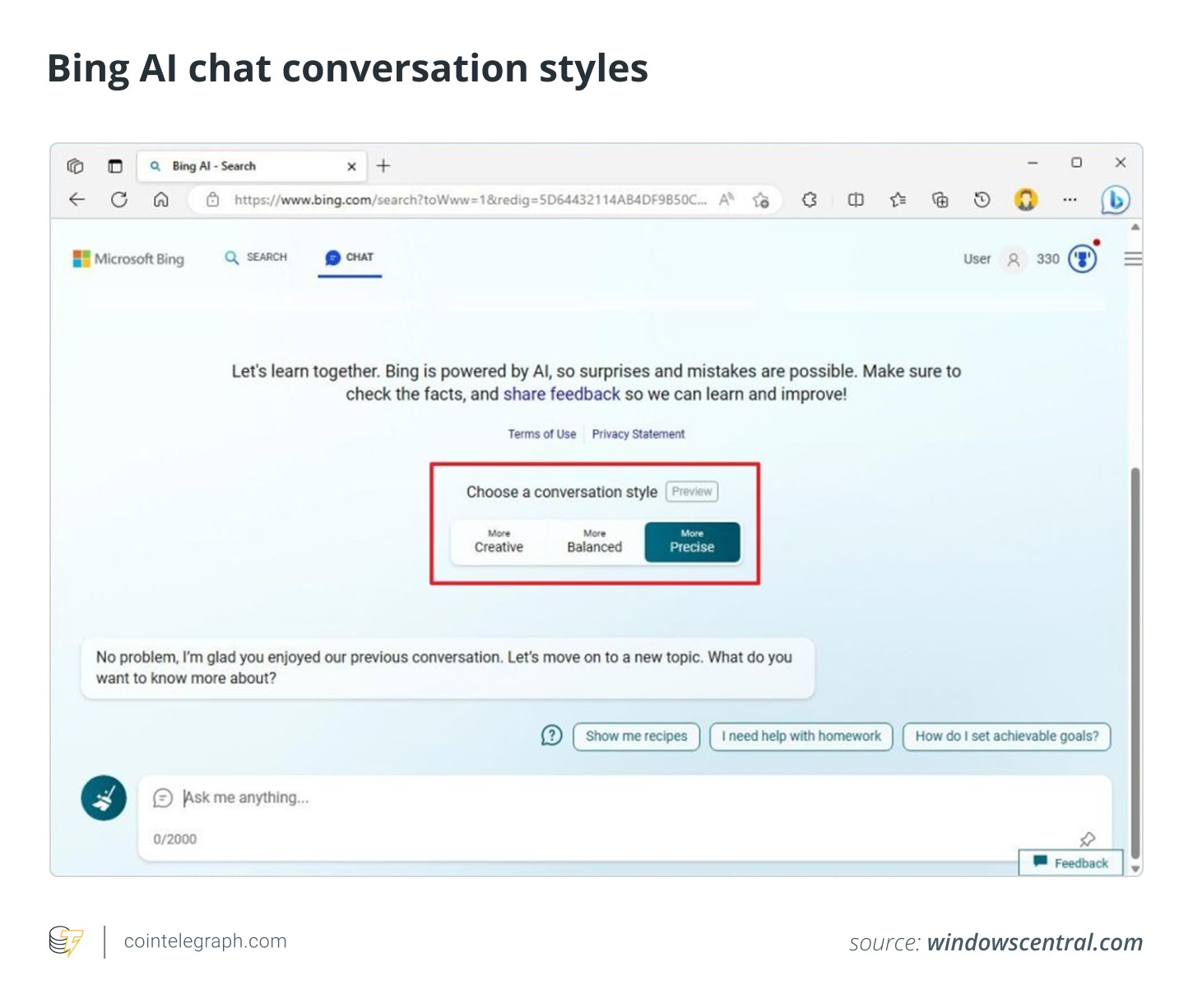Click the pin icon in chat box
The image size is (1193, 1008).
tap(1087, 839)
